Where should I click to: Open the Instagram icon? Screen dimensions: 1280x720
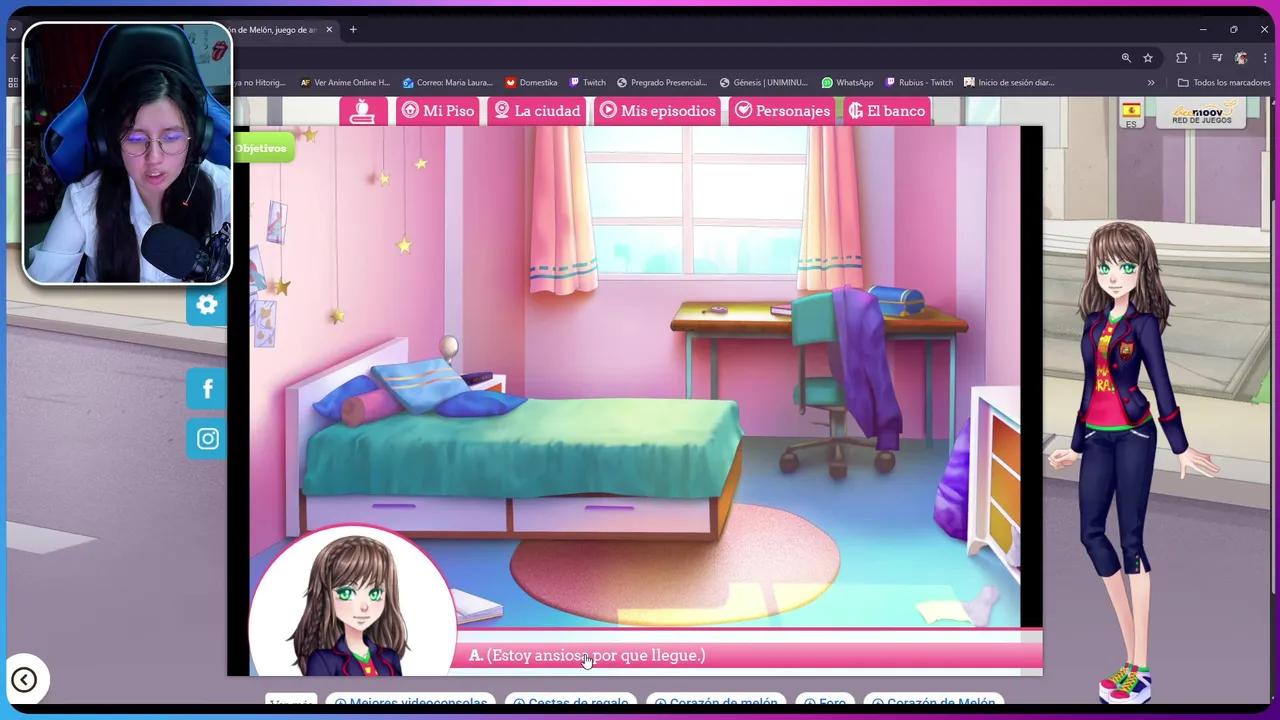tap(207, 439)
